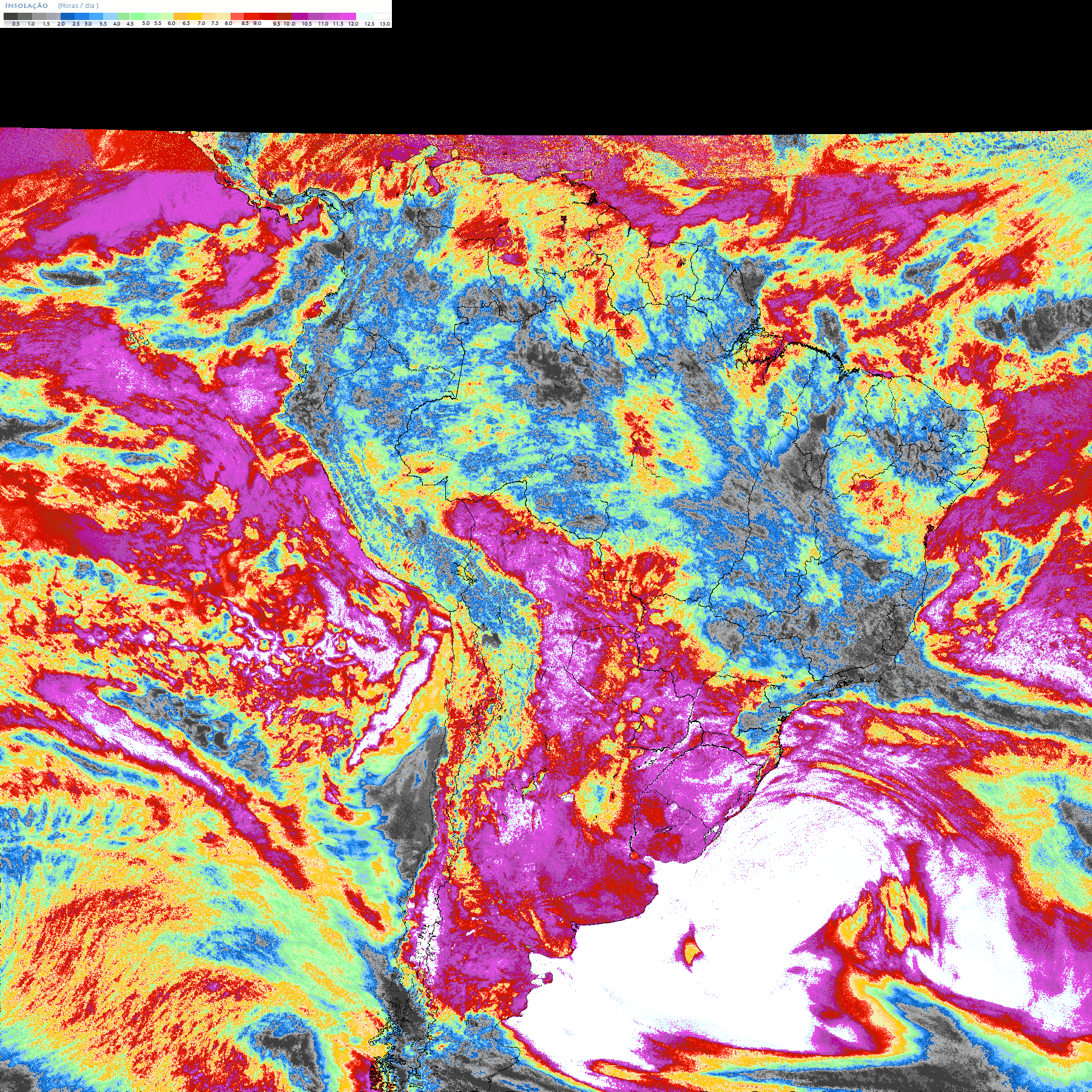Click the 4.5 legend value
This screenshot has height=1092, width=1092.
coord(130,24)
